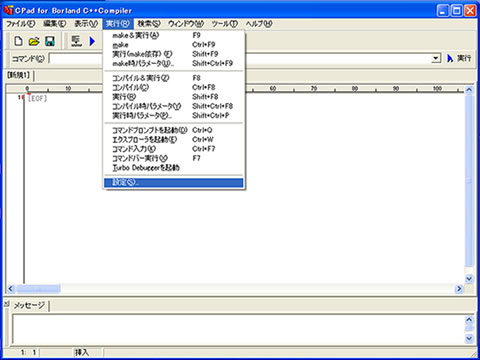480x360 pixels.
Task: Click the compile toolbar icon
Action: tap(76, 41)
